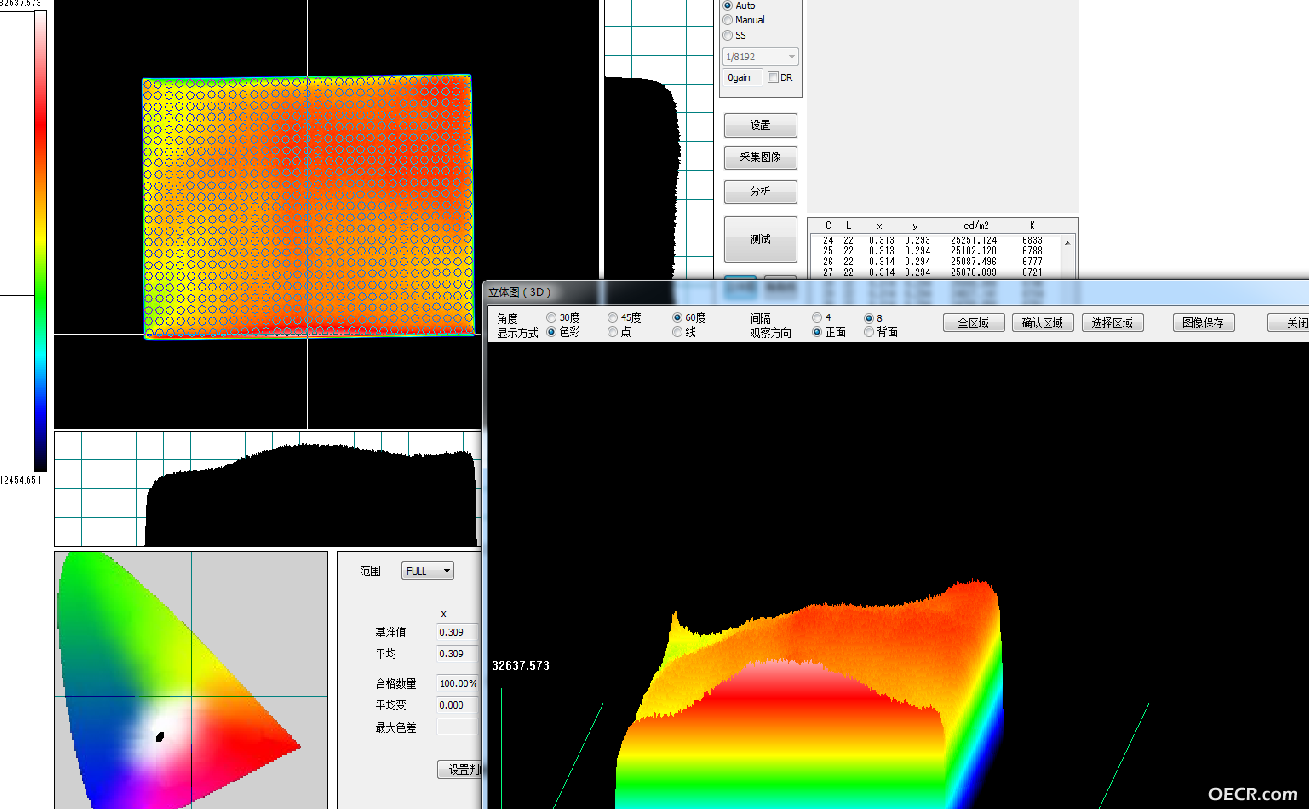Image resolution: width=1309 pixels, height=809 pixels.
Task: Click the 立体图 (3D) window title bar
Action: coord(897,292)
